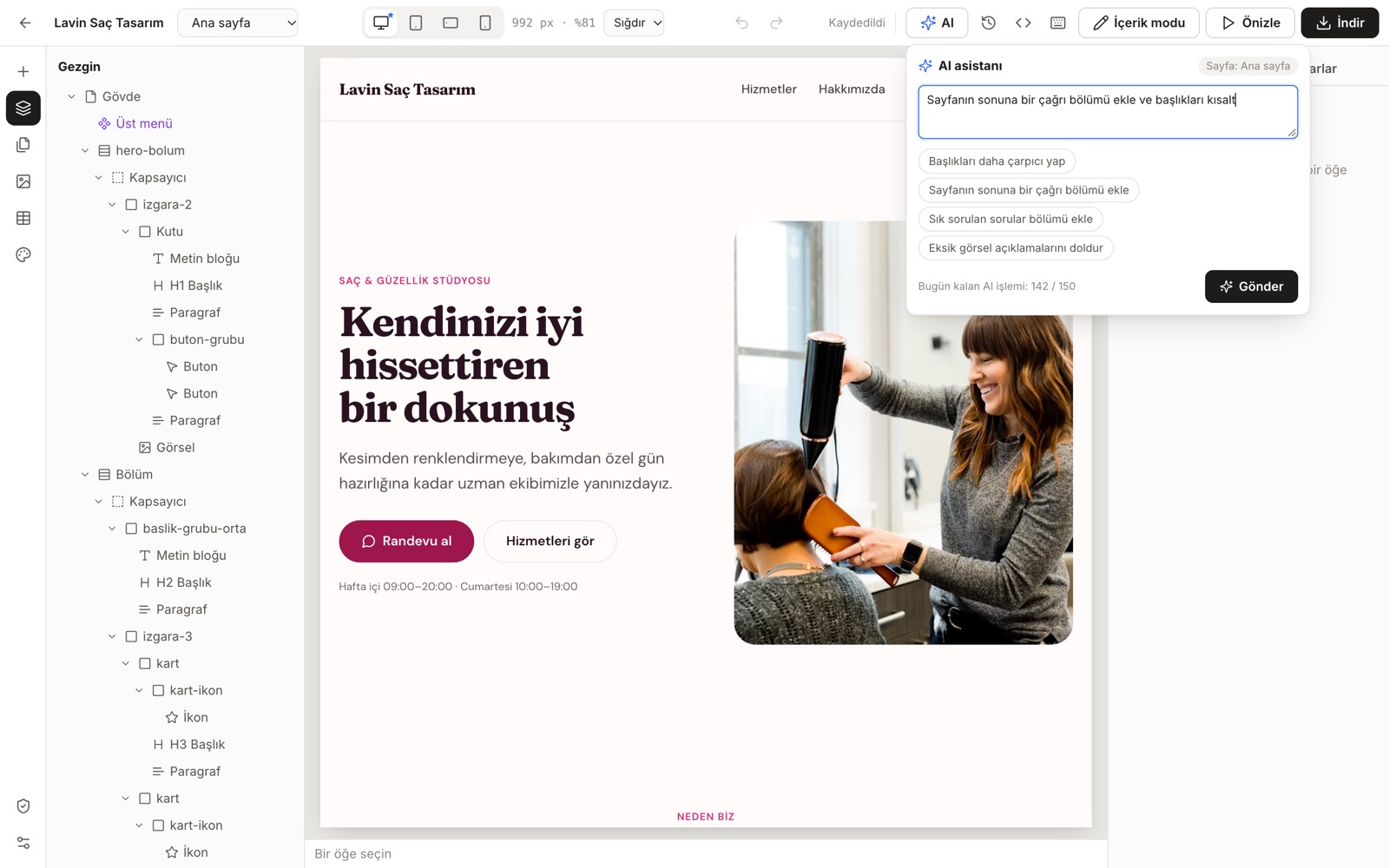The image size is (1389, 868).
Task: Open the settings sliders icon
Action: [x=23, y=843]
